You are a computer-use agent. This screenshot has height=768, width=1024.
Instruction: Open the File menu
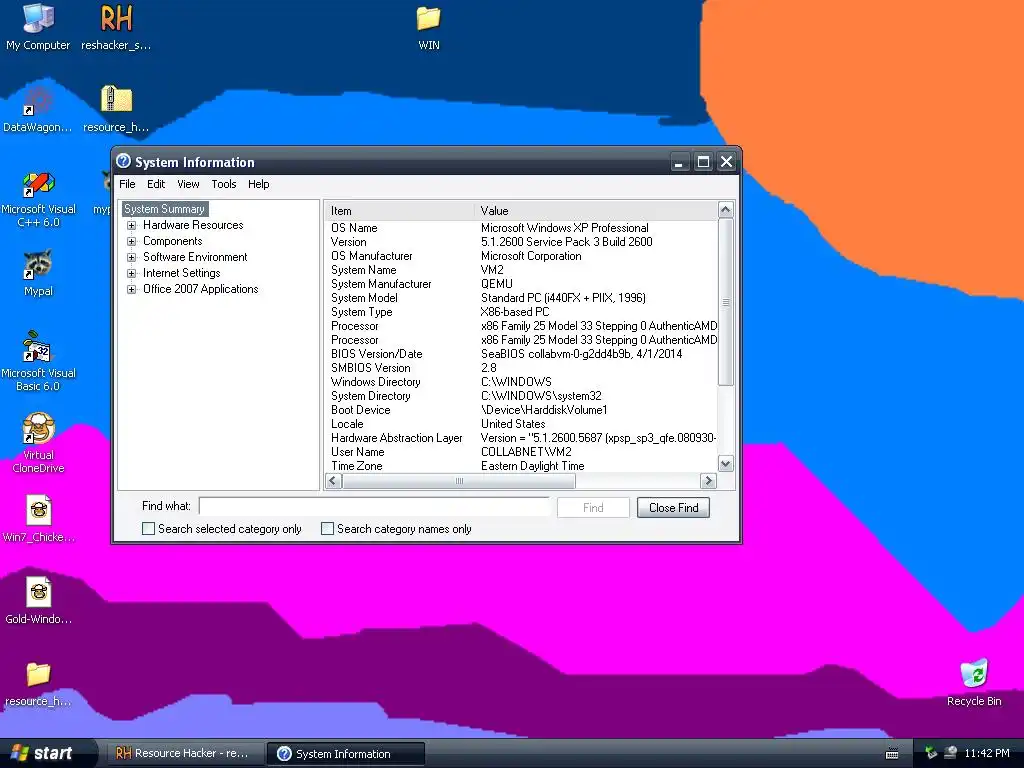127,184
